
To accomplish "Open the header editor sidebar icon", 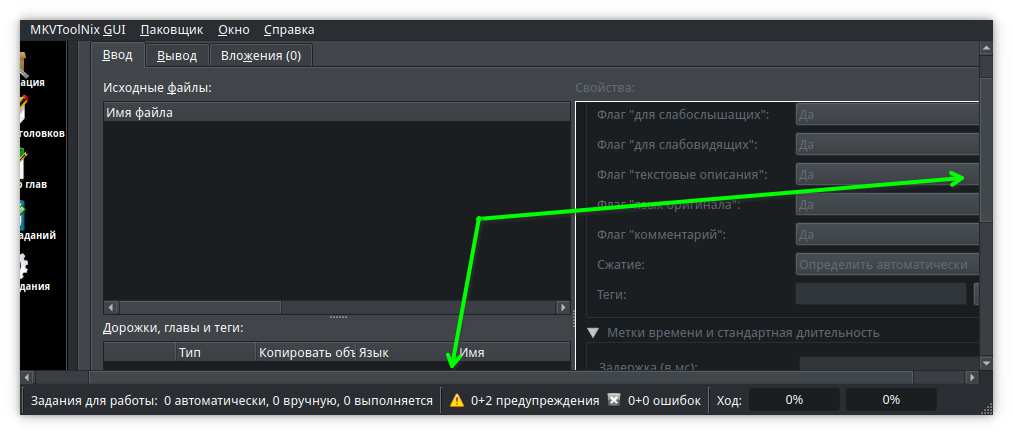I will coord(22,110).
